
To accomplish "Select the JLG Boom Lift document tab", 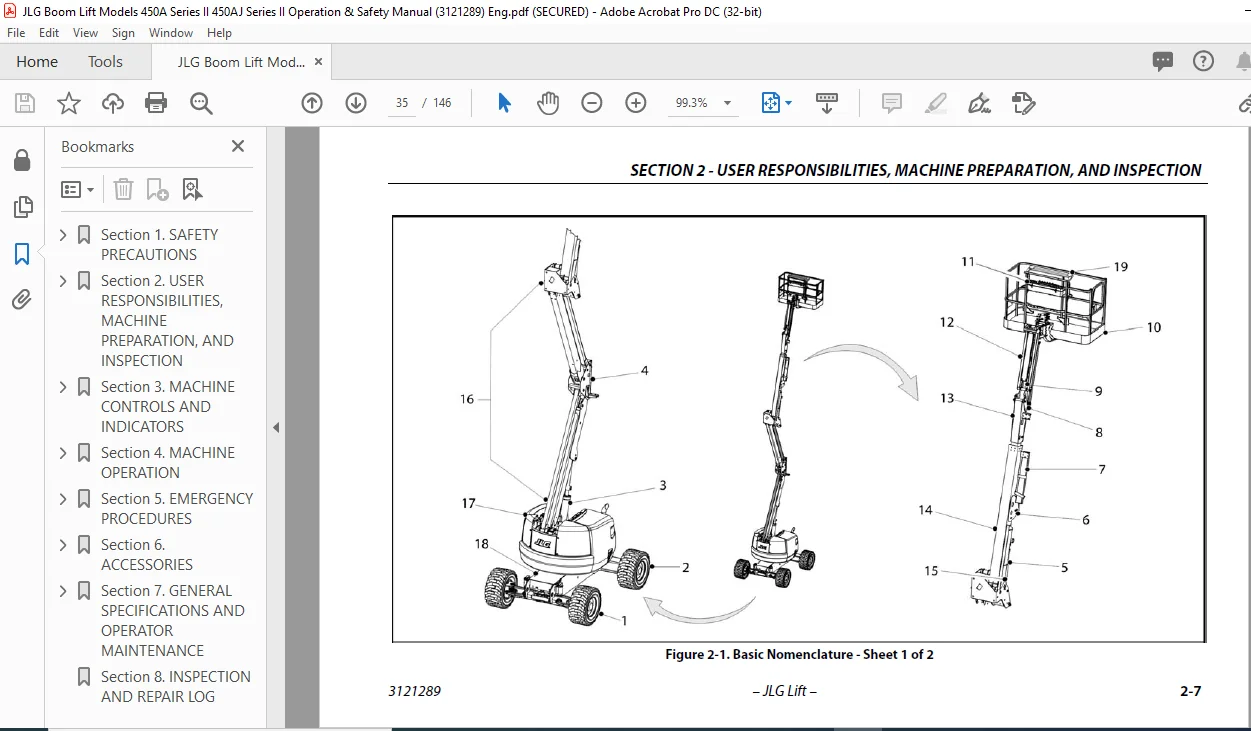I will (241, 62).
